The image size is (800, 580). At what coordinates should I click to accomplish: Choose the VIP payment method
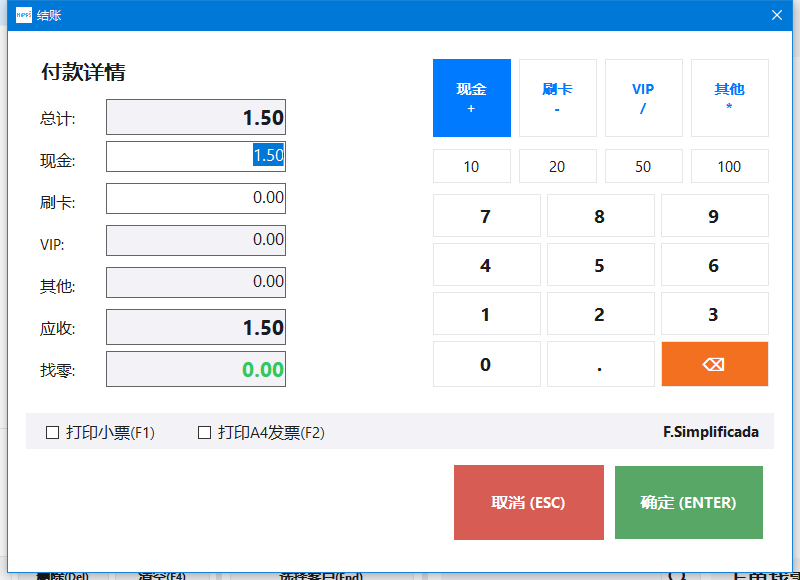tap(643, 98)
